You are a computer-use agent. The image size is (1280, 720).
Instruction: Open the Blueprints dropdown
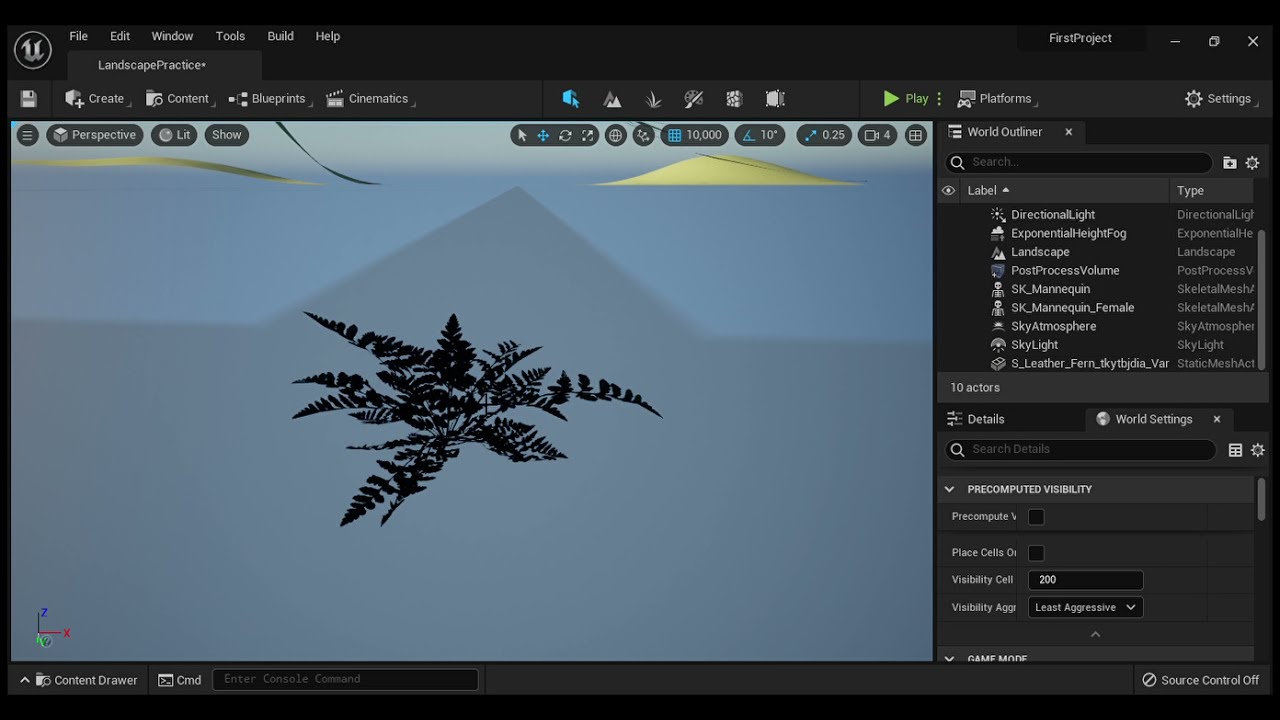point(268,99)
